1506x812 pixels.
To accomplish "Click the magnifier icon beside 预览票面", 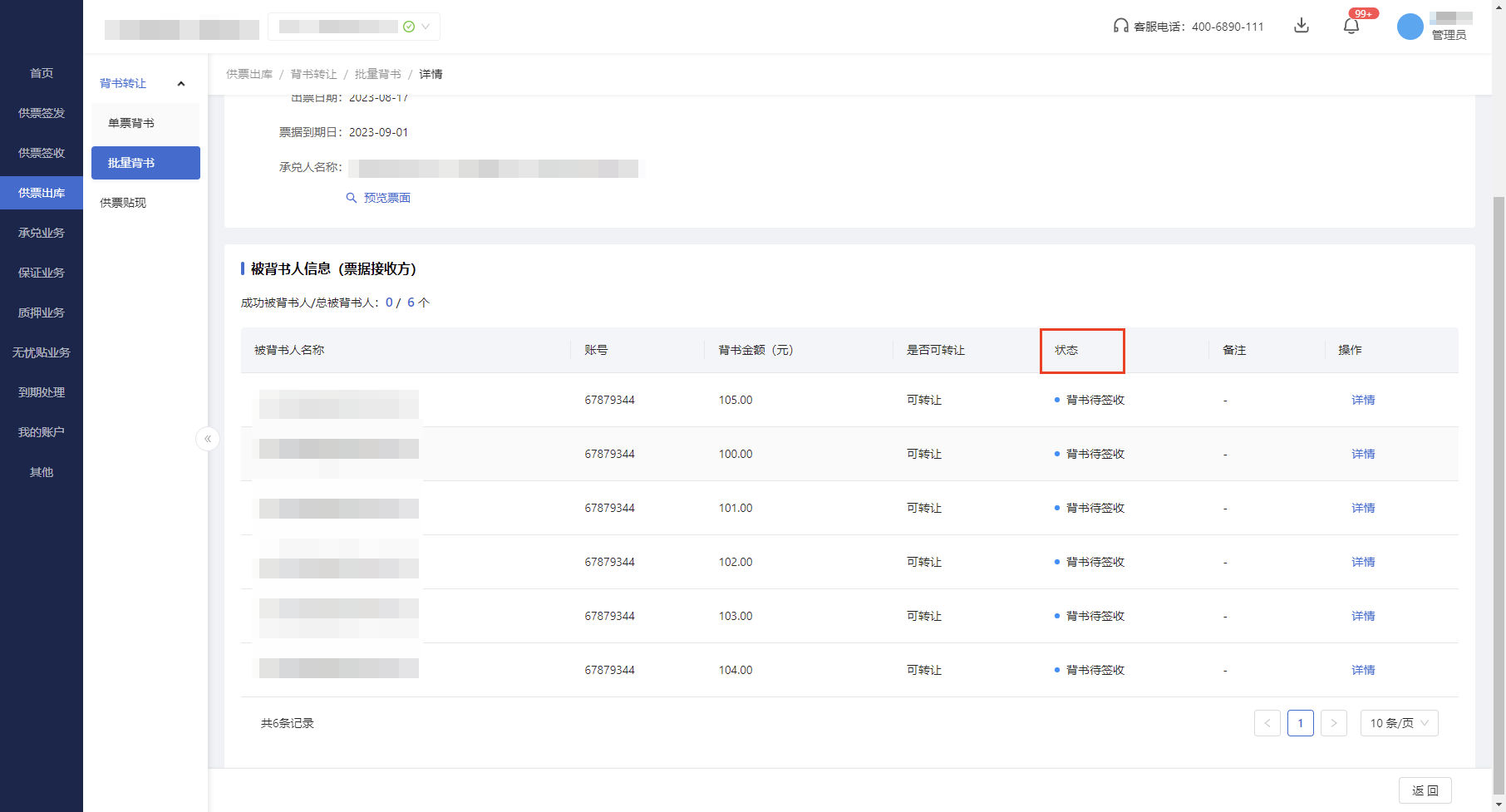I will pos(352,198).
